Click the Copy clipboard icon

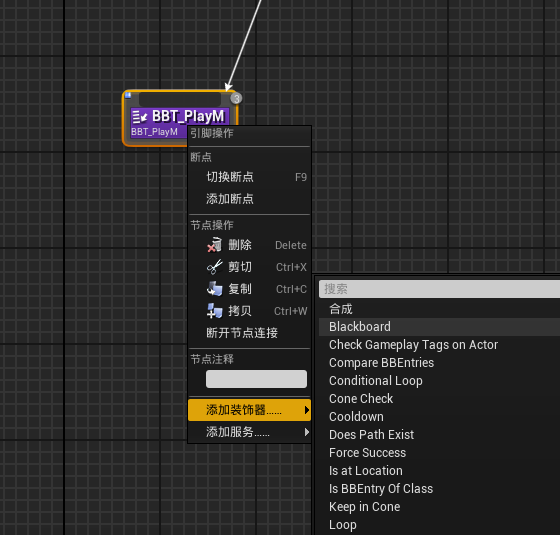tap(215, 289)
